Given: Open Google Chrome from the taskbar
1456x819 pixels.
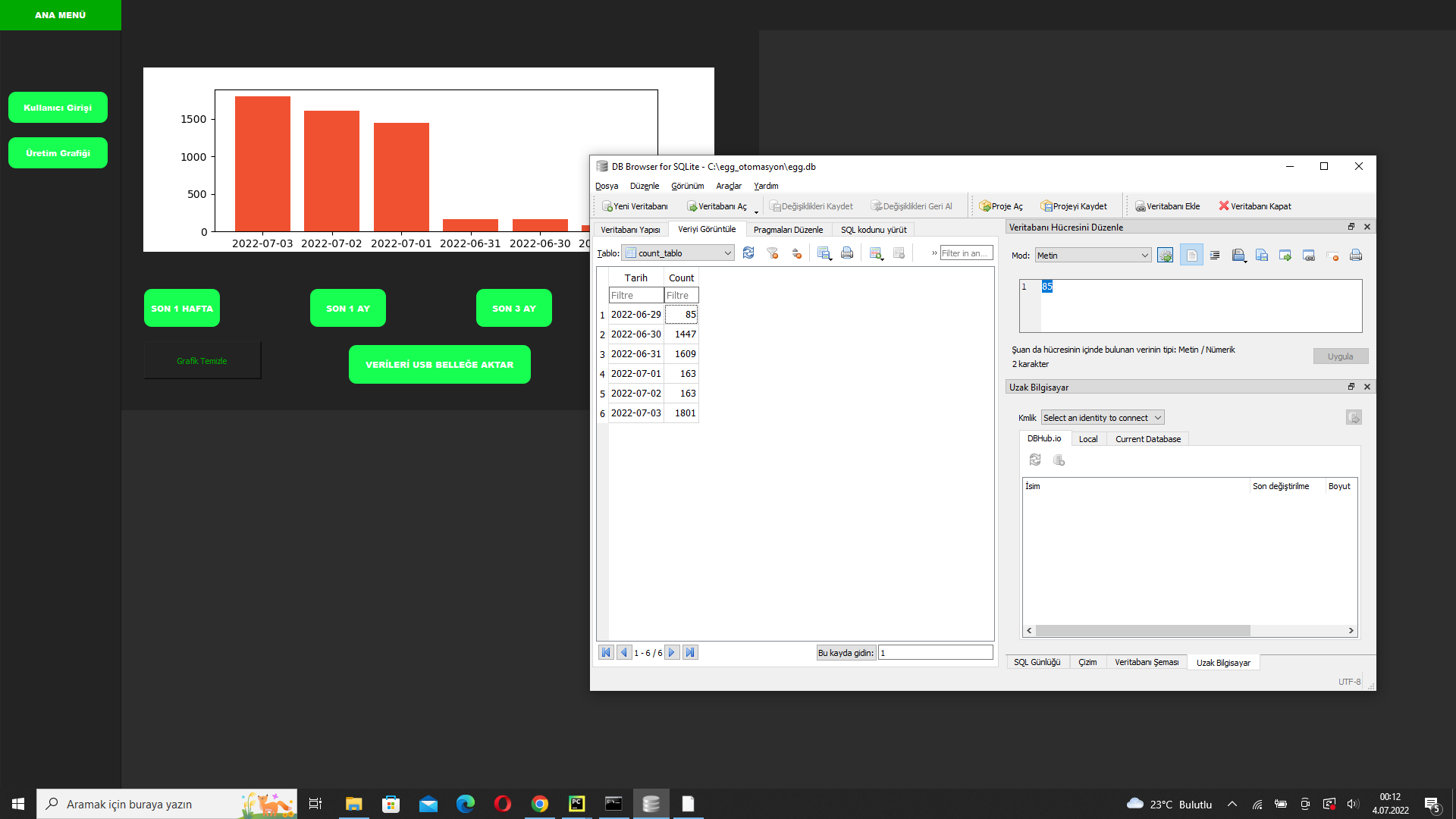Looking at the screenshot, I should tap(540, 804).
